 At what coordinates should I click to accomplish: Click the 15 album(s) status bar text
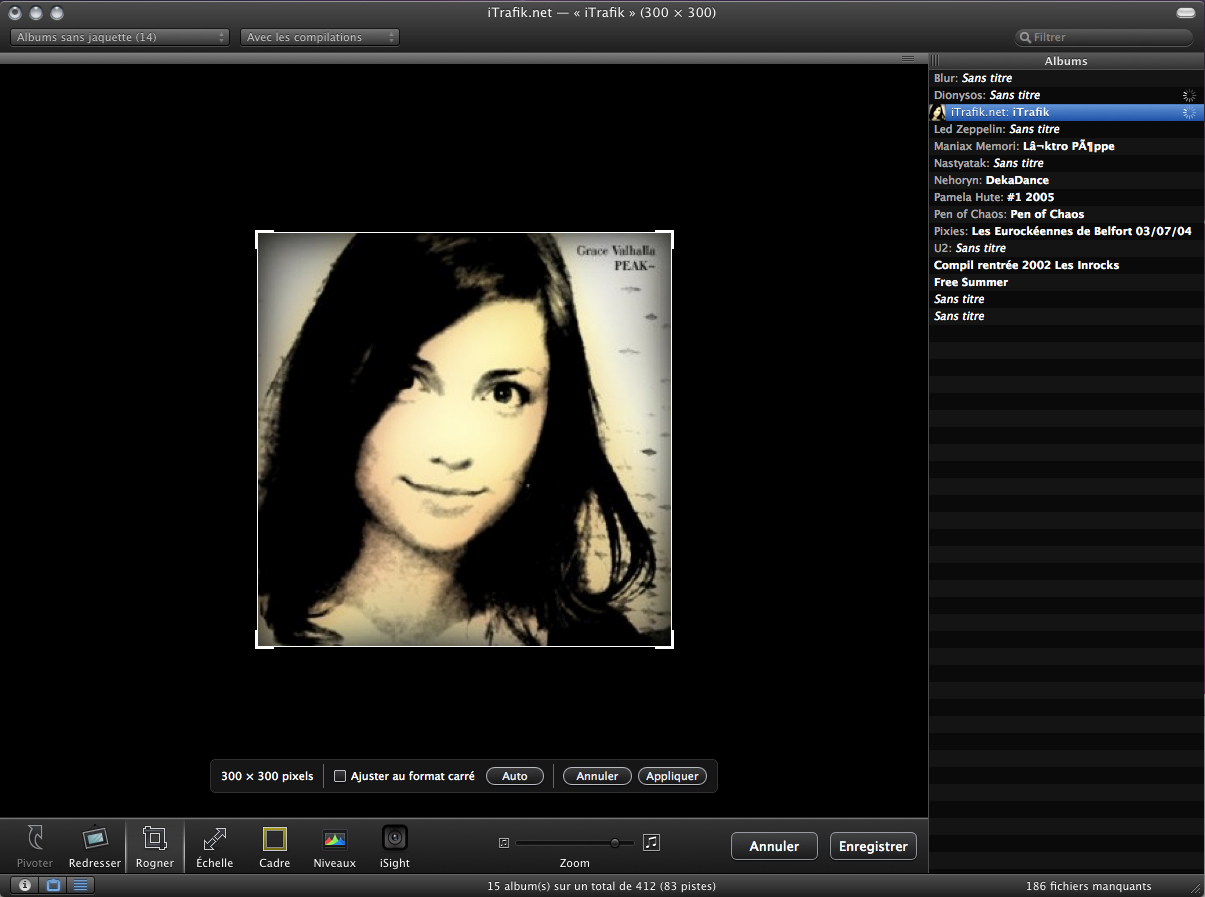pos(601,886)
